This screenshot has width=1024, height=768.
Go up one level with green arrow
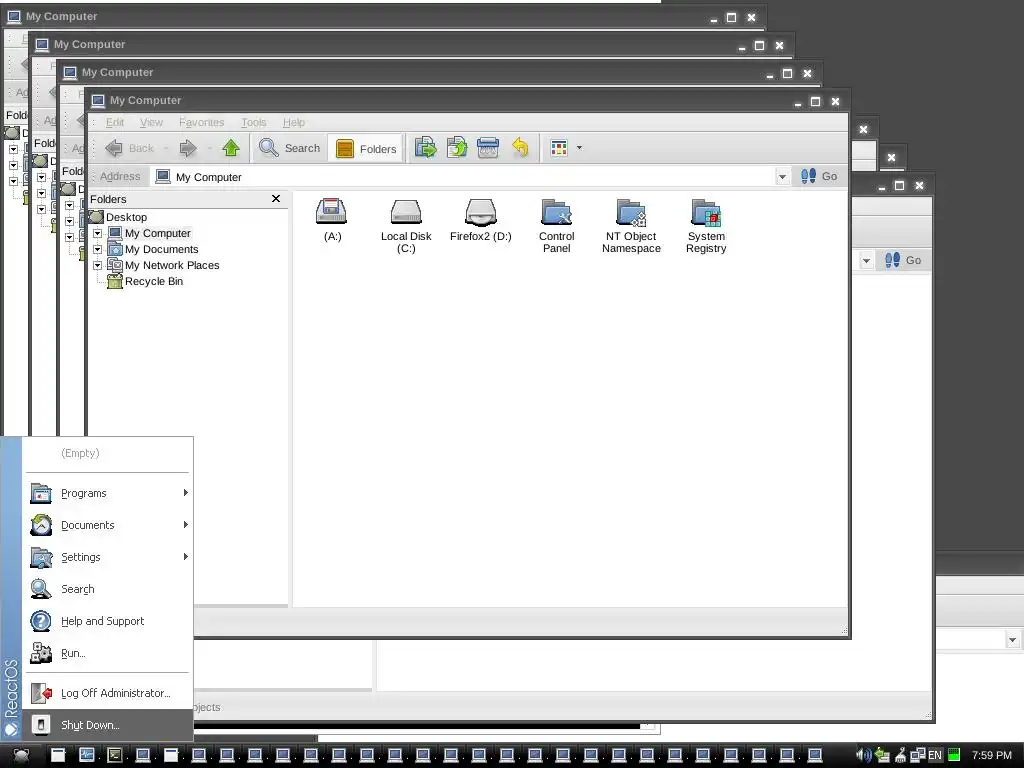(231, 148)
